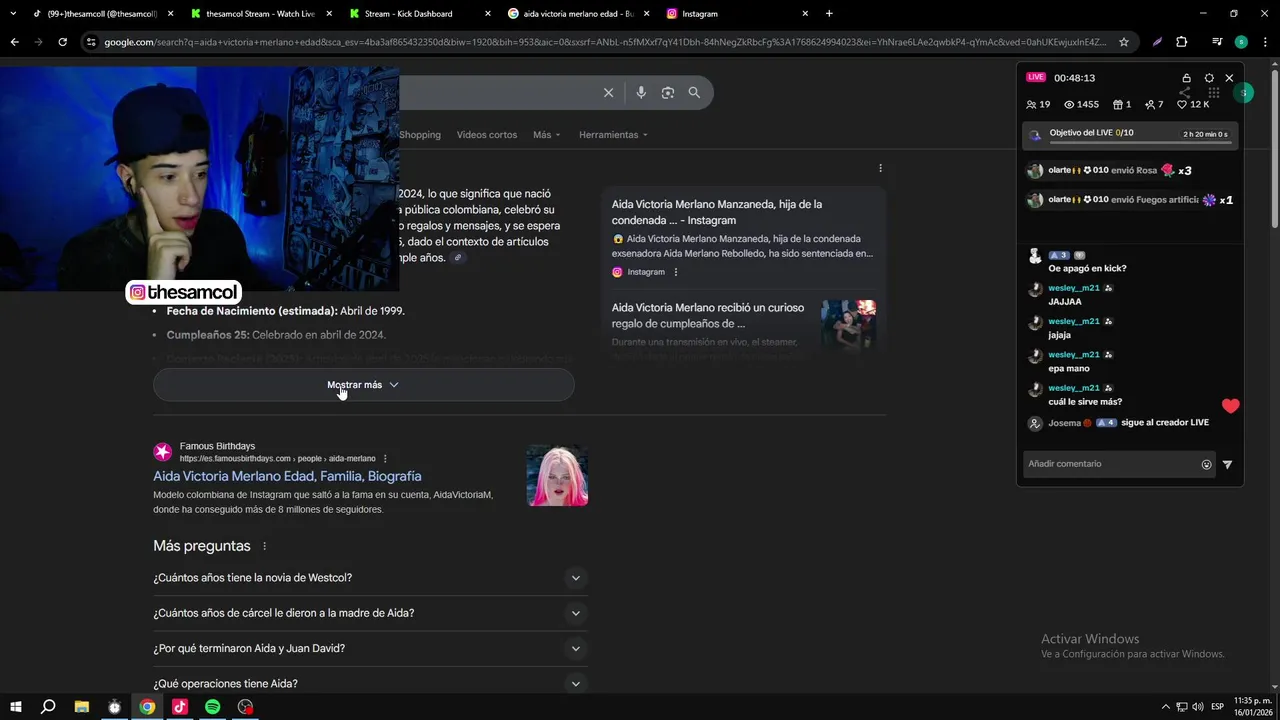Switch to thesamcol Stream Watch Live tab
The image size is (1280, 720).
click(260, 14)
